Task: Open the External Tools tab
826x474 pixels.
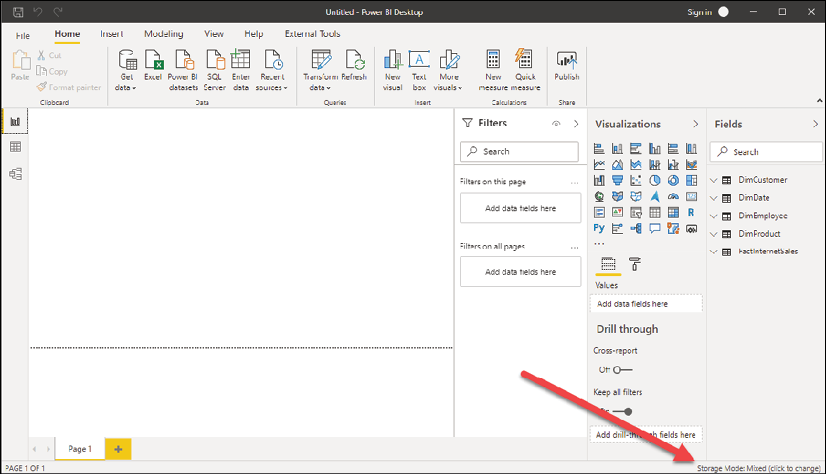Action: click(x=312, y=34)
